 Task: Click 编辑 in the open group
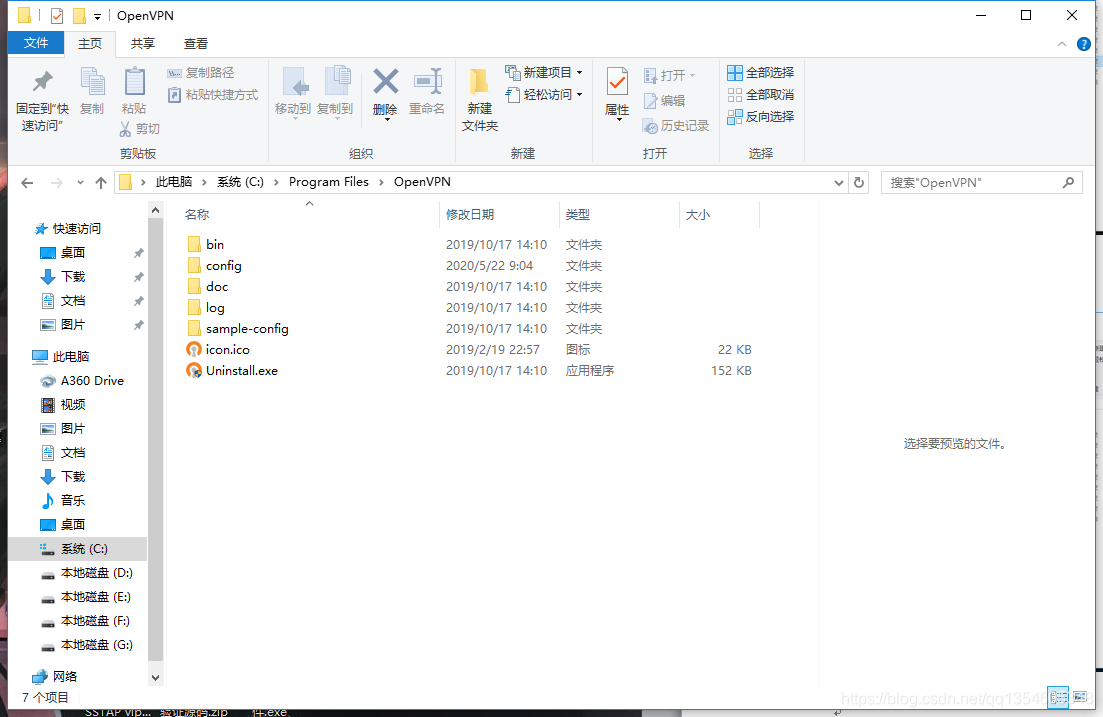(664, 101)
